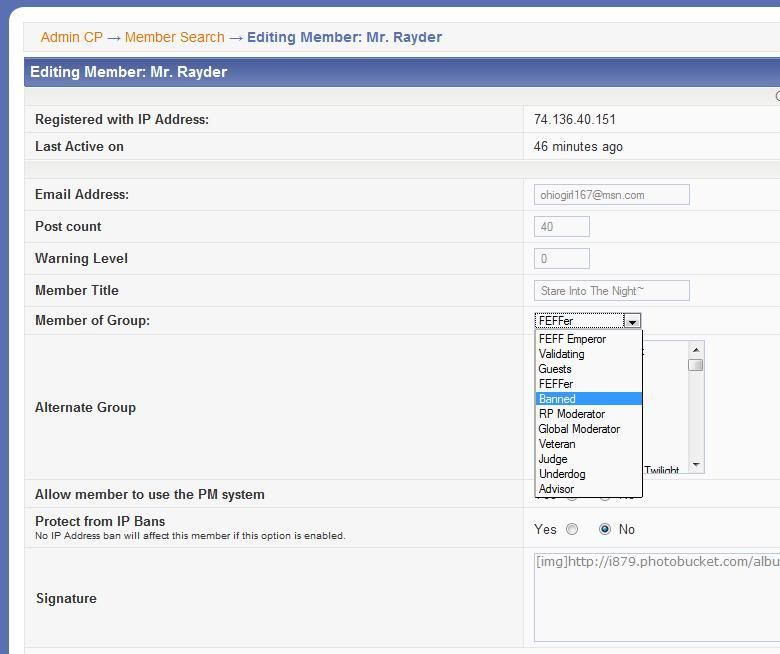The width and height of the screenshot is (780, 654).
Task: Choose Veteran from the group list
Action: (588, 444)
